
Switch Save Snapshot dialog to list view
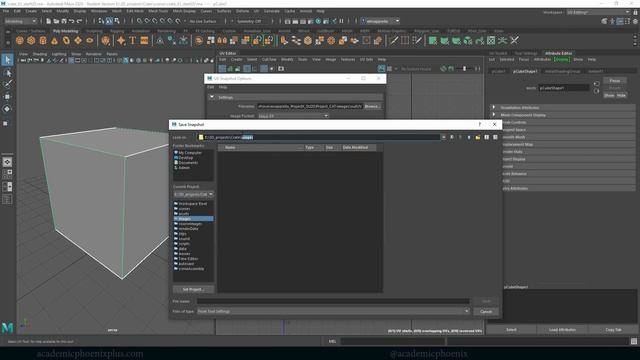487,138
